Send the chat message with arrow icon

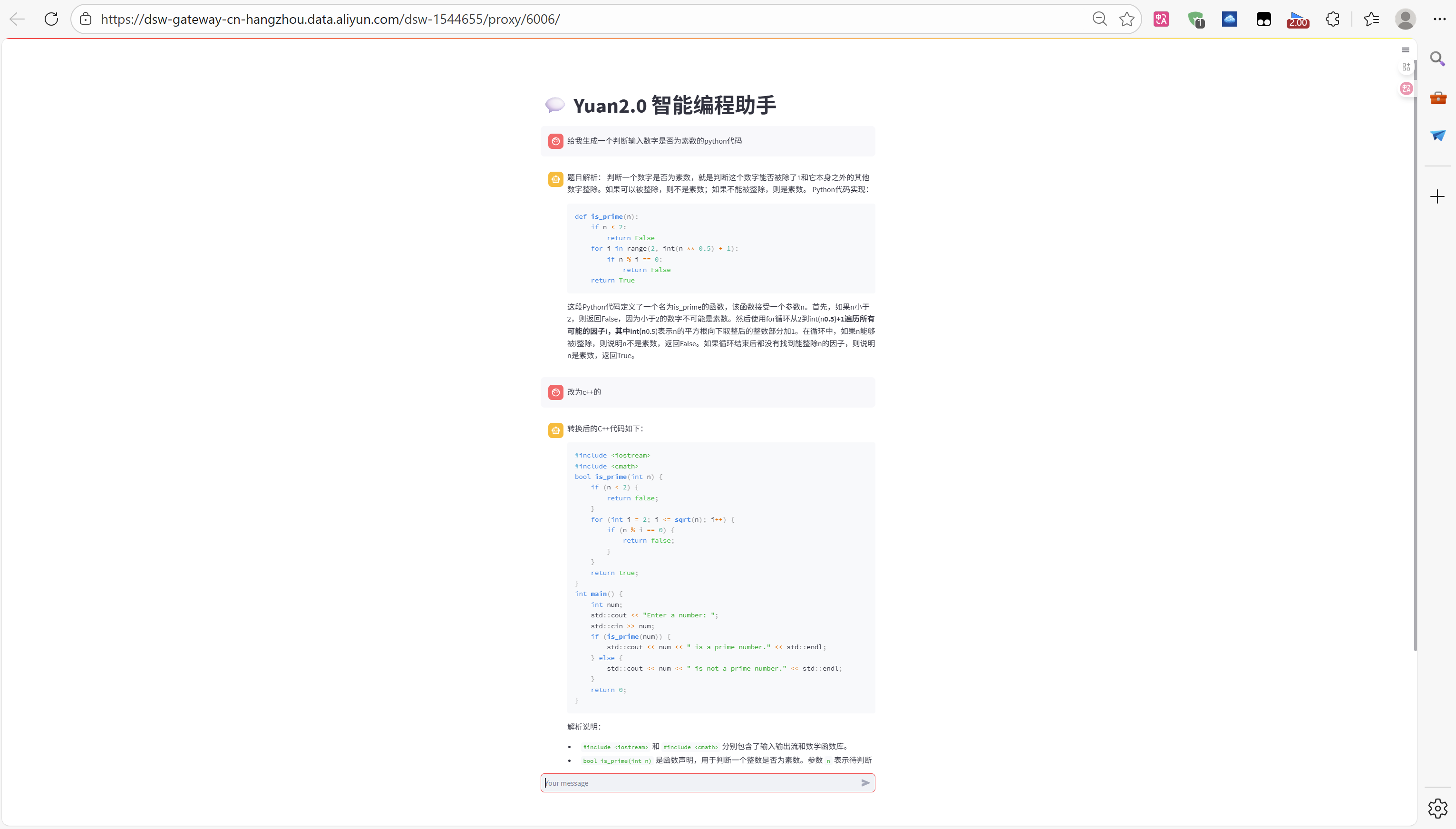point(865,783)
